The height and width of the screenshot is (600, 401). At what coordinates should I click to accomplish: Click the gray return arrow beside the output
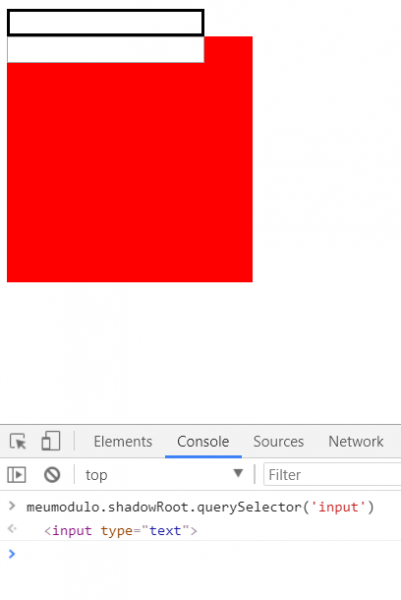[12, 528]
